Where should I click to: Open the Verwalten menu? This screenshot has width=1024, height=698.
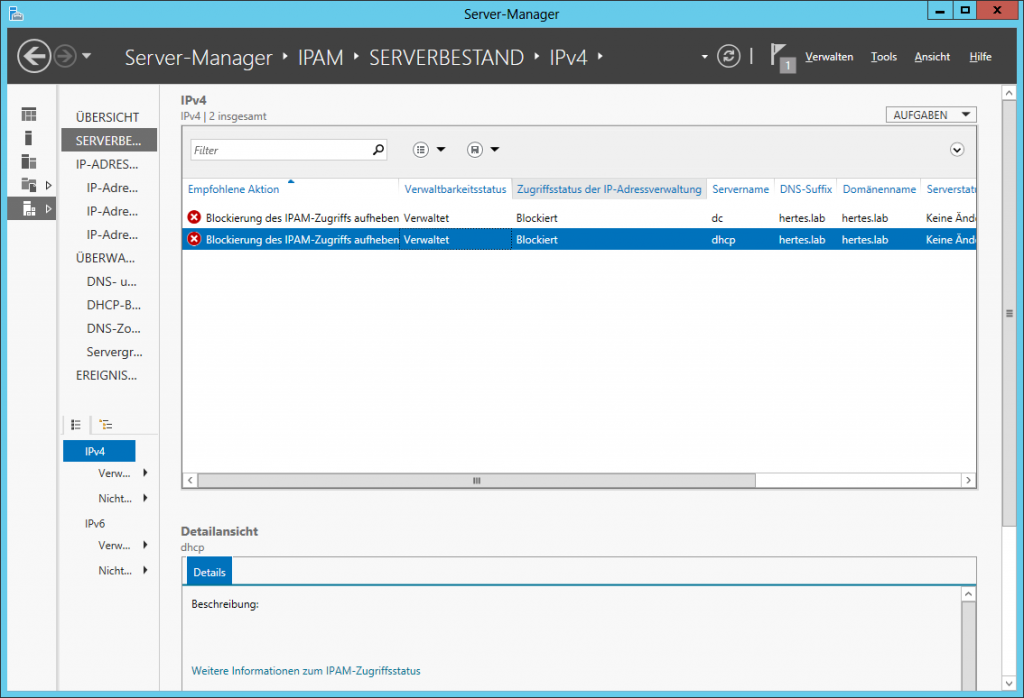point(829,57)
